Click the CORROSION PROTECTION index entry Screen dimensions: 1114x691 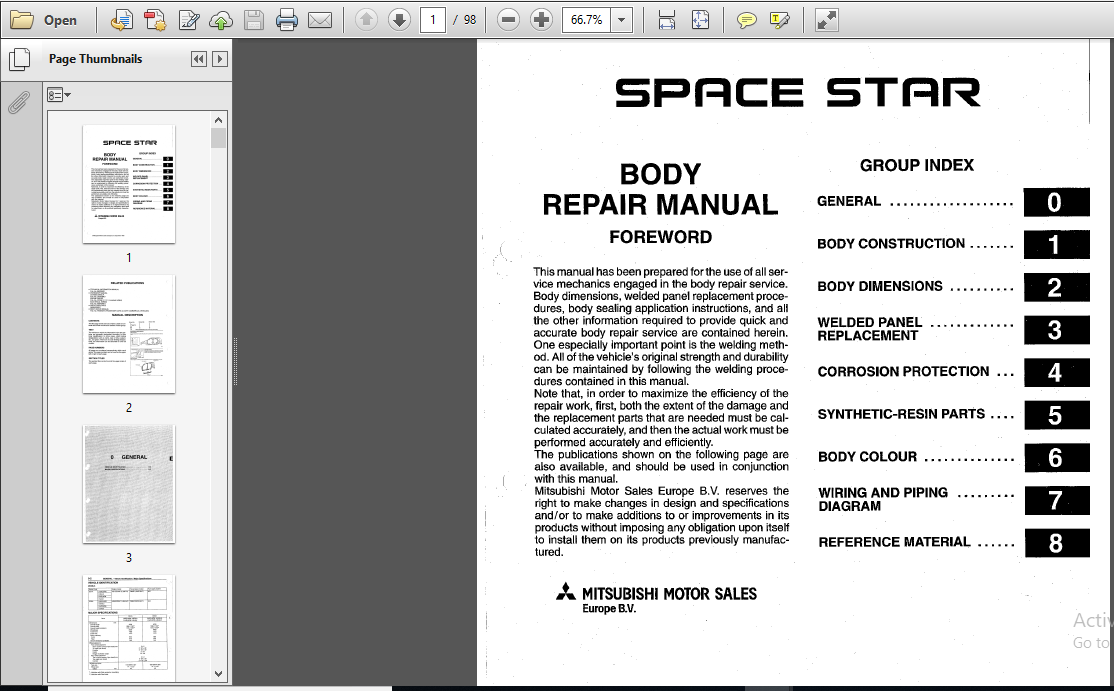tap(903, 371)
